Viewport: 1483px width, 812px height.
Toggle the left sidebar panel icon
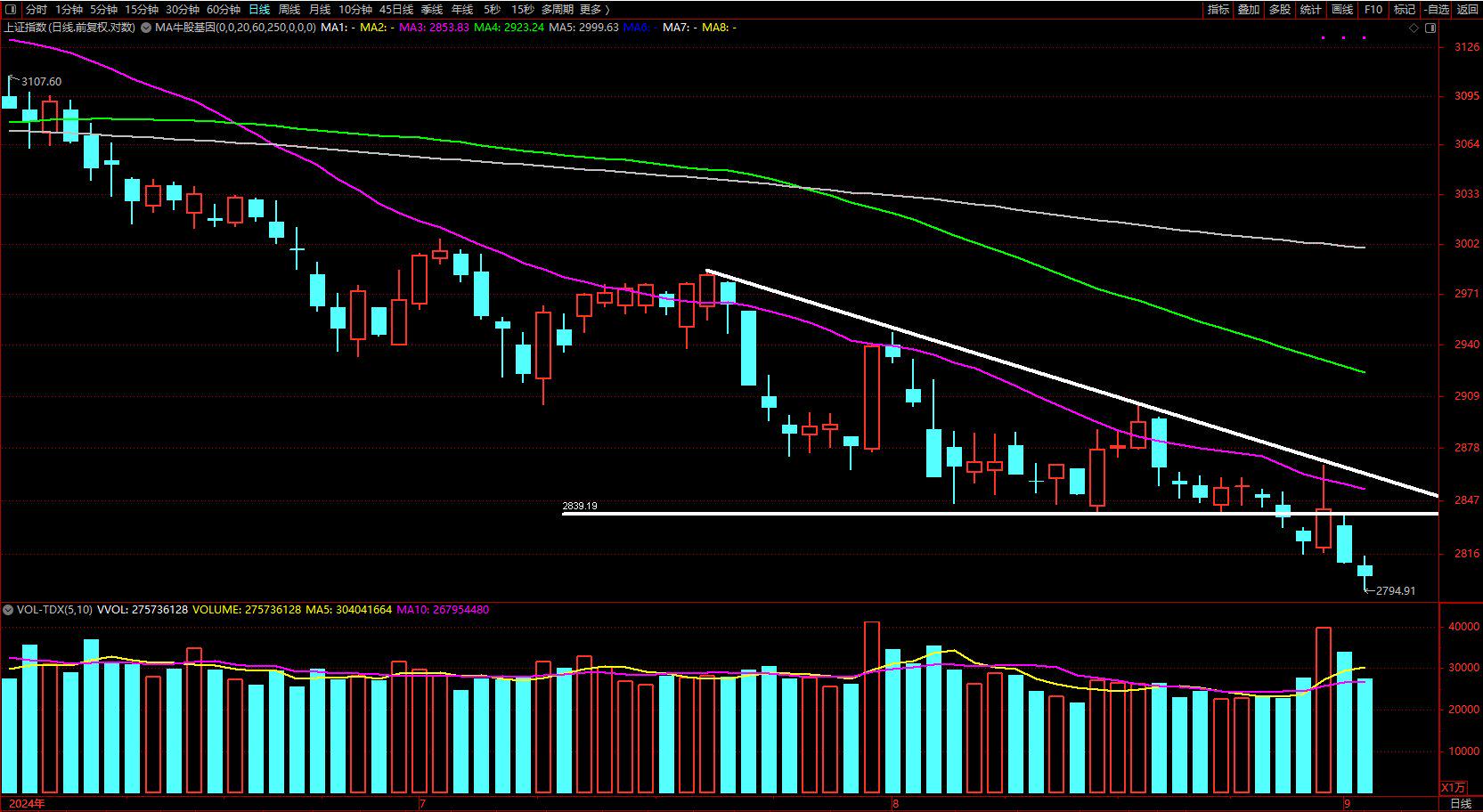(x=9, y=10)
